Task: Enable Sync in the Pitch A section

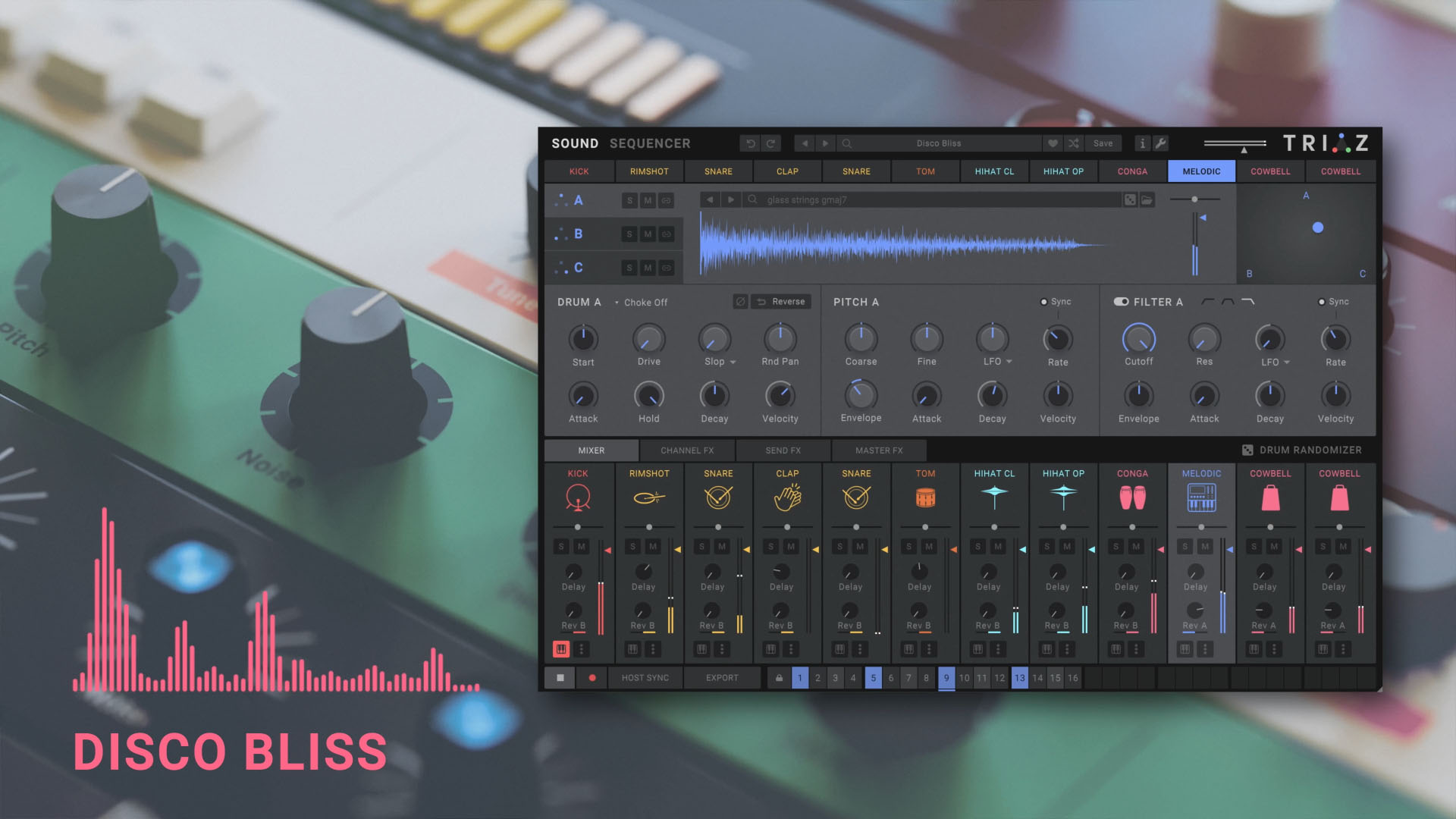Action: (1044, 302)
